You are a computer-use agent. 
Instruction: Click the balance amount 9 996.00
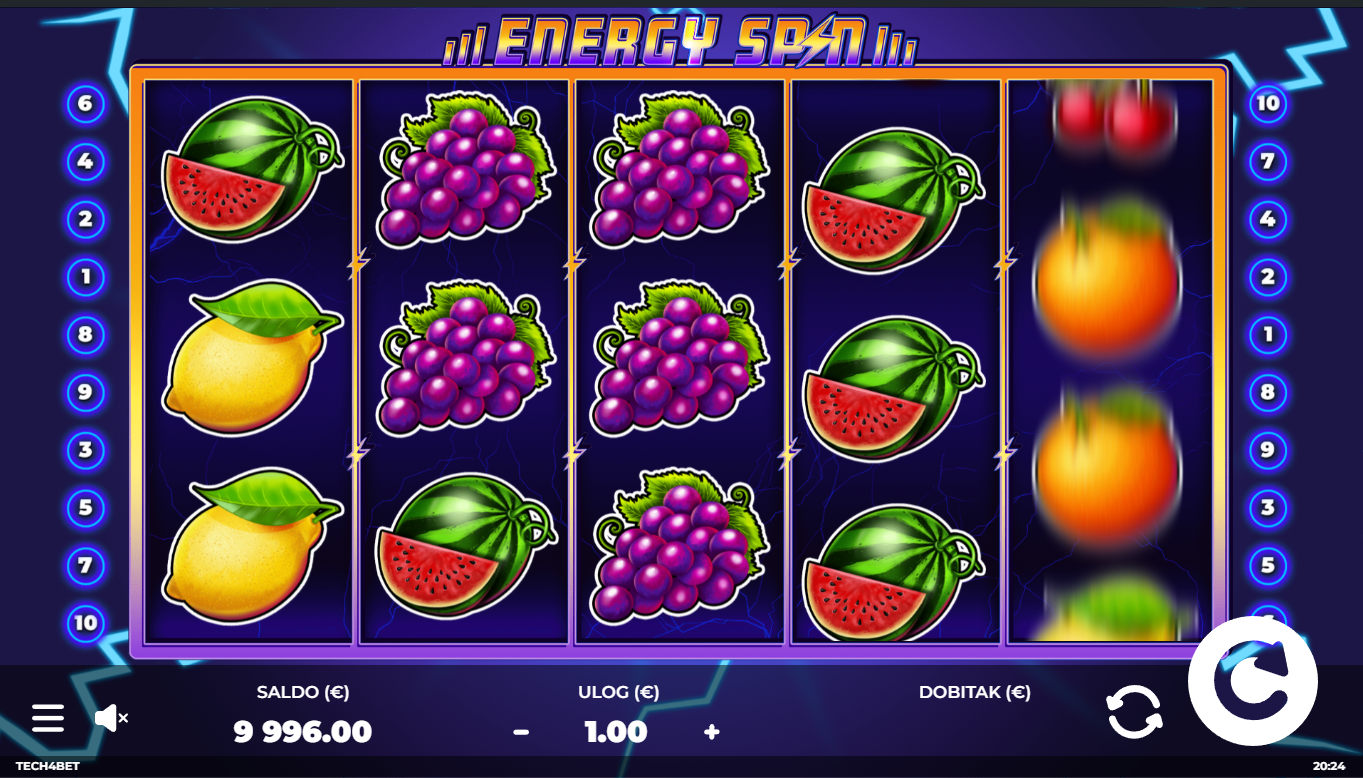pos(303,732)
